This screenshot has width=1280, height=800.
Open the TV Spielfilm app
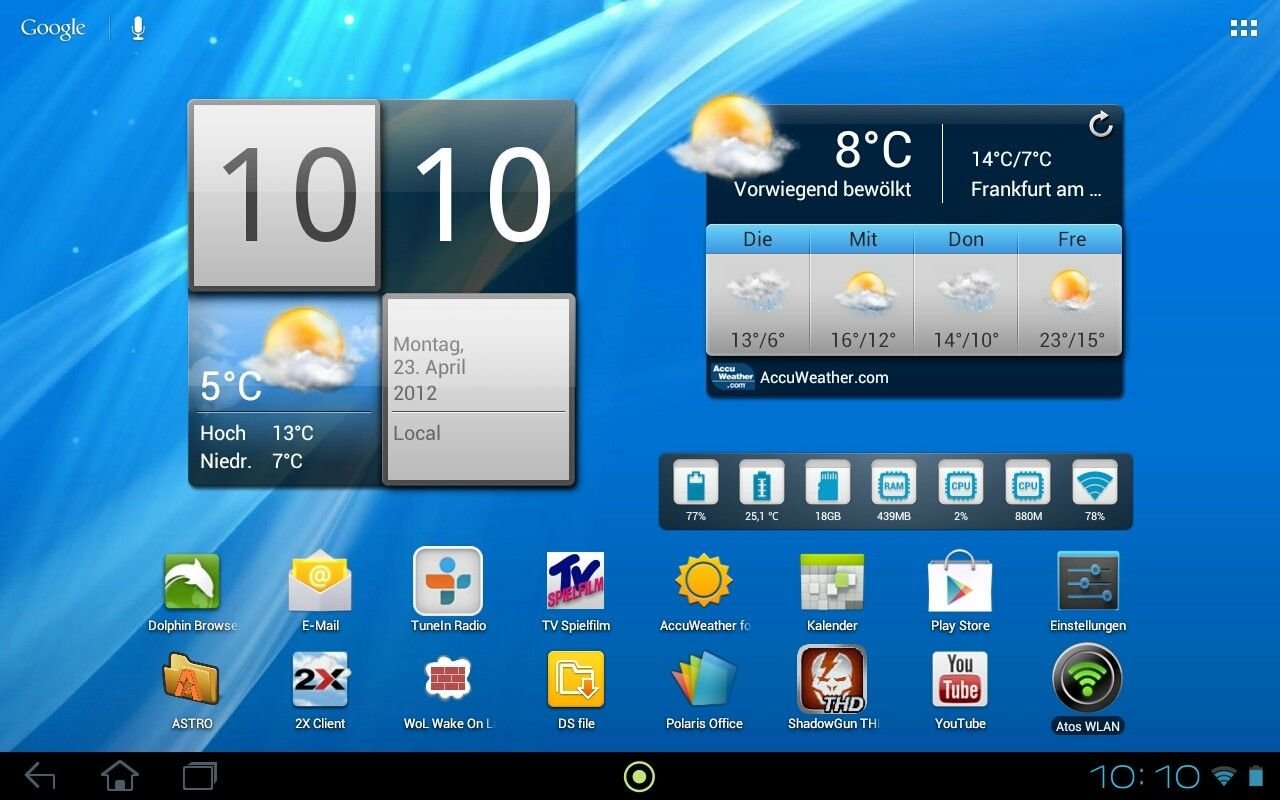tap(575, 581)
